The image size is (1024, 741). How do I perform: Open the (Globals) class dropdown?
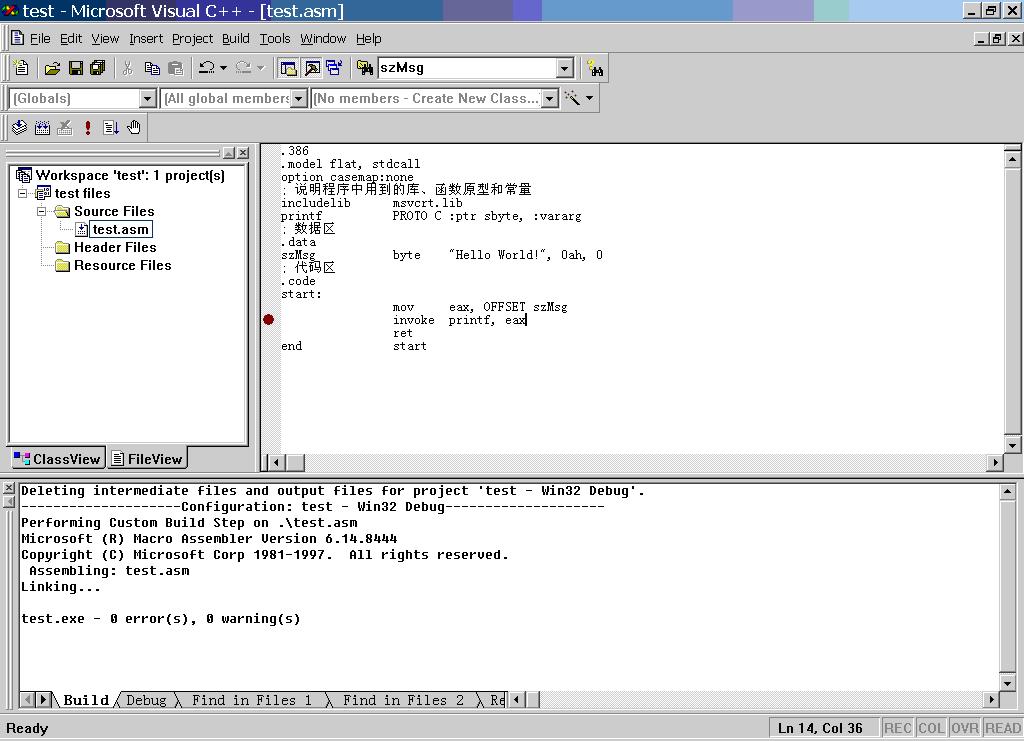click(x=148, y=99)
